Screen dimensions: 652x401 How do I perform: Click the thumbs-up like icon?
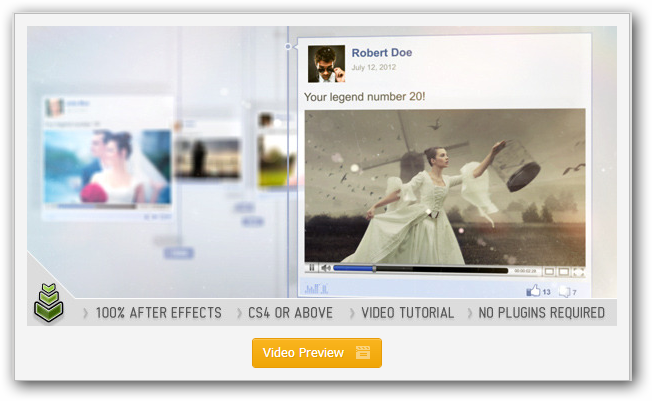pos(533,290)
